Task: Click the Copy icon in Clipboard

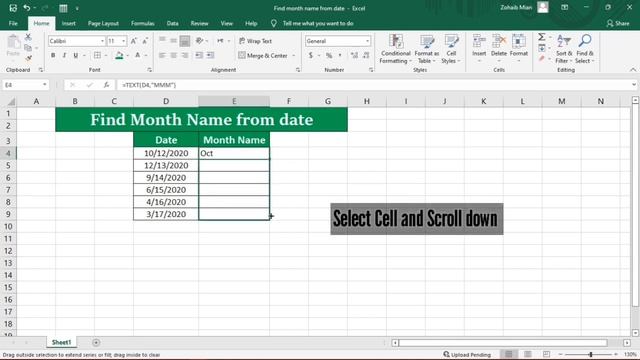Action: (28, 48)
